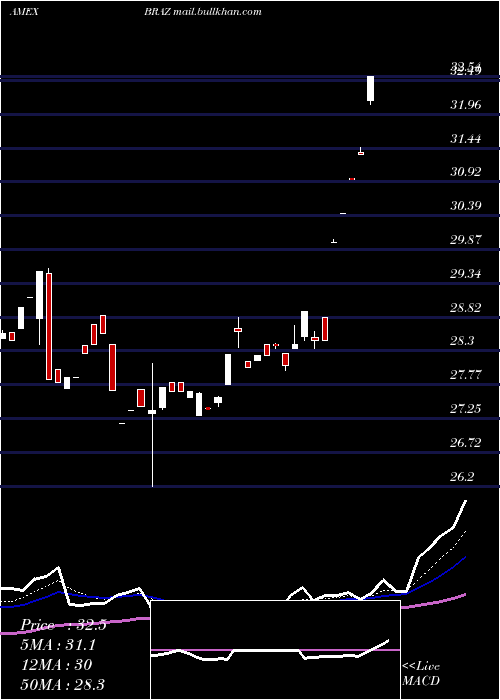The width and height of the screenshot is (500, 700).
Task: Click the MACD inset chart line
Action: 270,651
